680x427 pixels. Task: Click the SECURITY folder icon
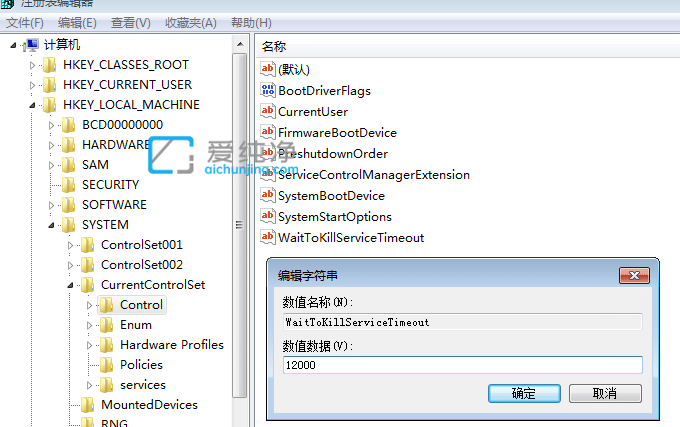pos(69,185)
